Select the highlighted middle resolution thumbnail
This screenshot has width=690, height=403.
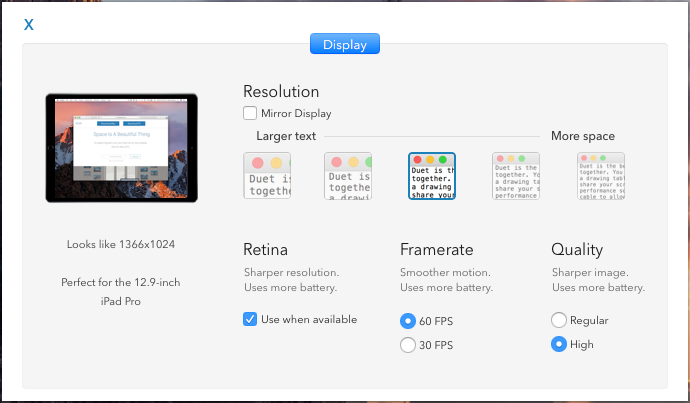[432, 176]
